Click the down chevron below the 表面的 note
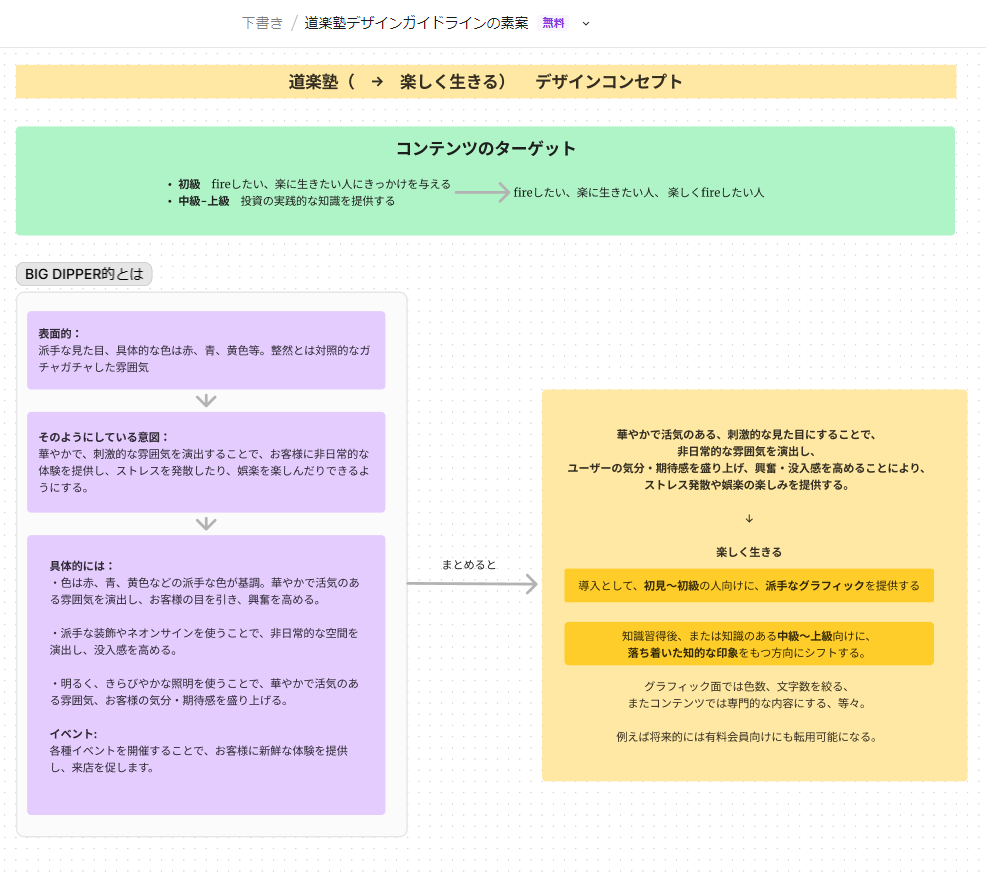This screenshot has width=986, height=872. [x=206, y=400]
